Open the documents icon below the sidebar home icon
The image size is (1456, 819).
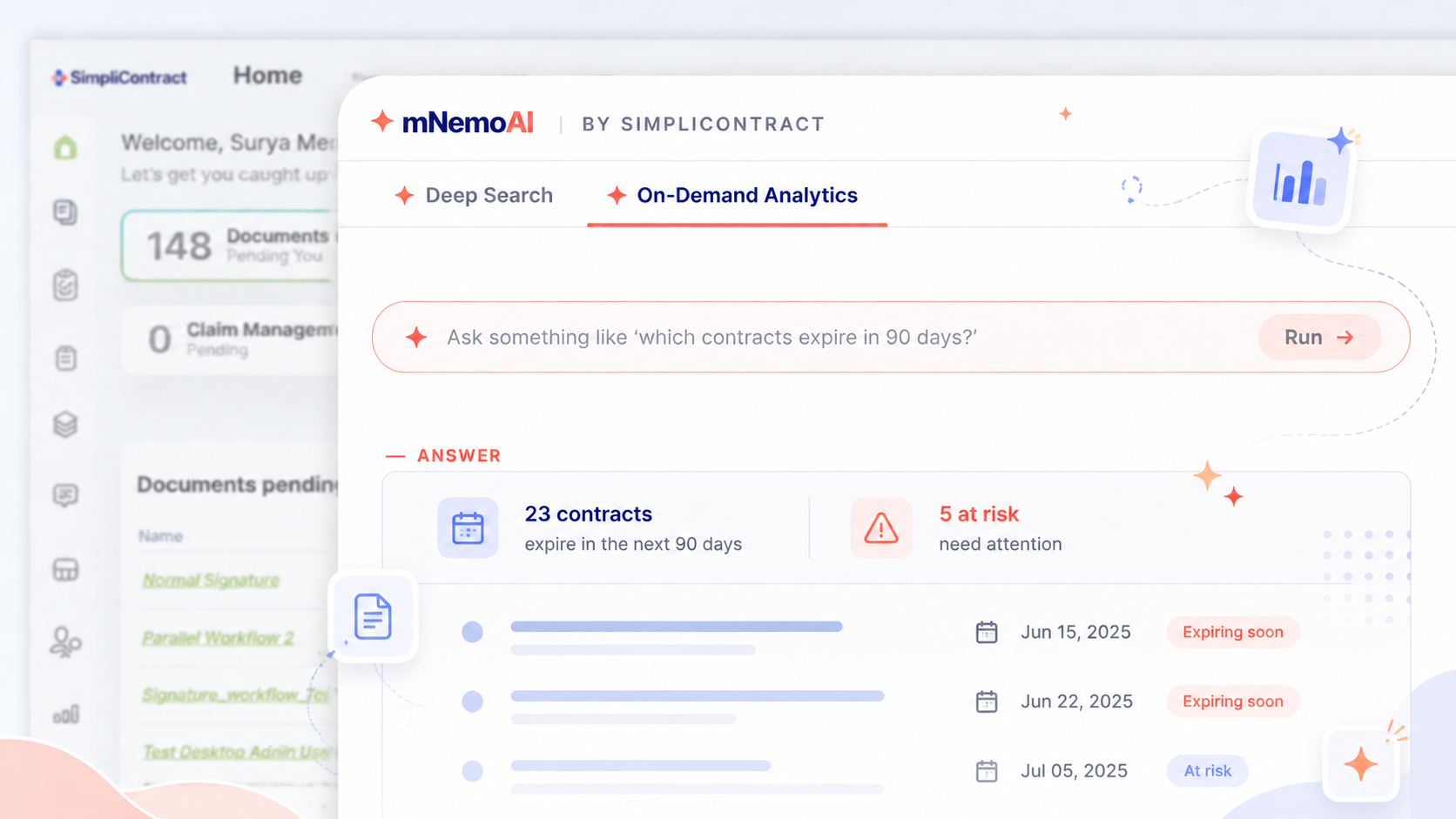pyautogui.click(x=65, y=211)
